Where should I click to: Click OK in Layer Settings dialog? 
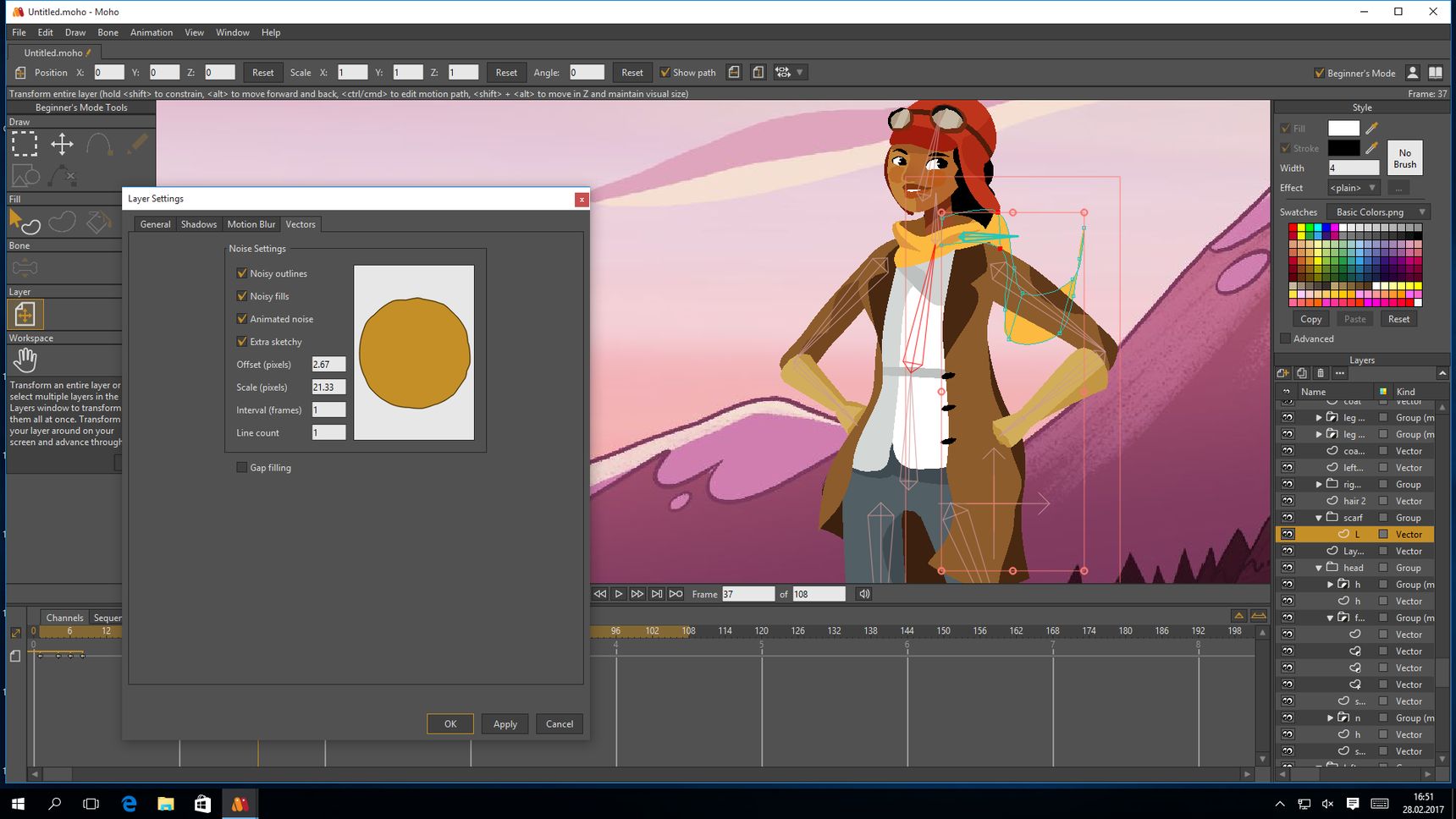point(450,724)
